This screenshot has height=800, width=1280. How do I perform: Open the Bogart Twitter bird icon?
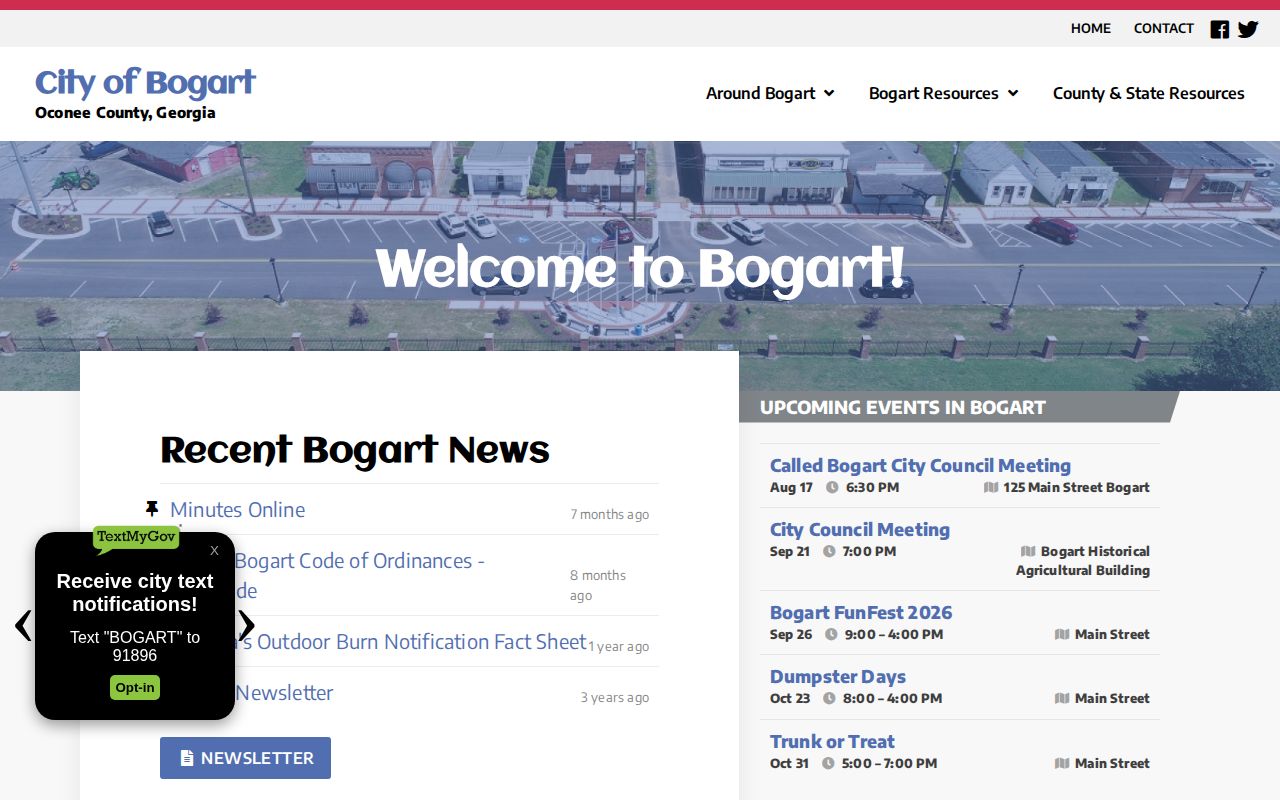[x=1248, y=29]
